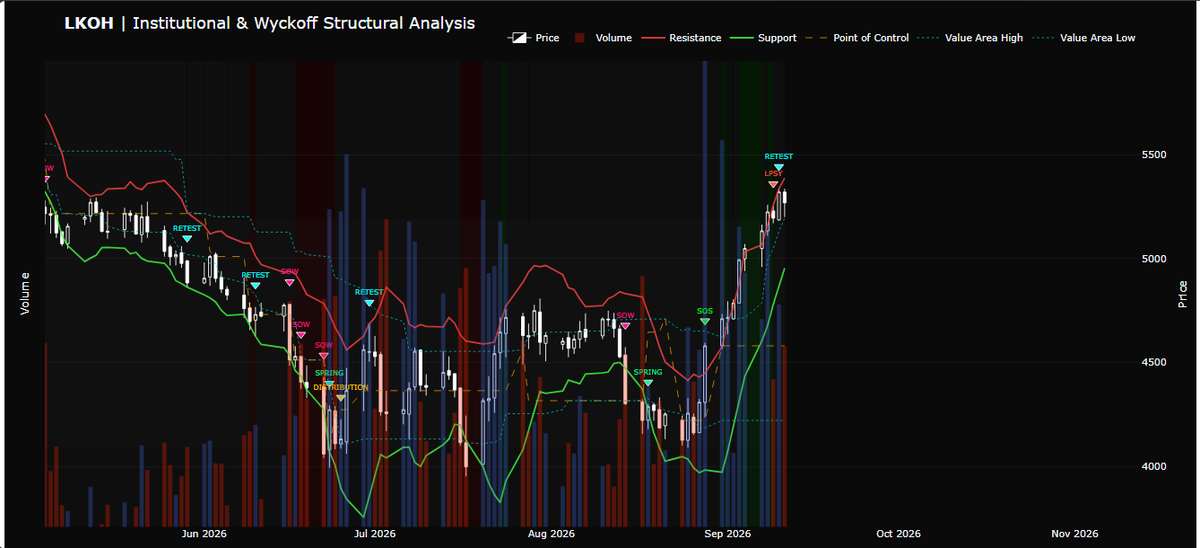This screenshot has width=1200, height=548.
Task: Click the Price axis title
Action: pyautogui.click(x=1183, y=293)
